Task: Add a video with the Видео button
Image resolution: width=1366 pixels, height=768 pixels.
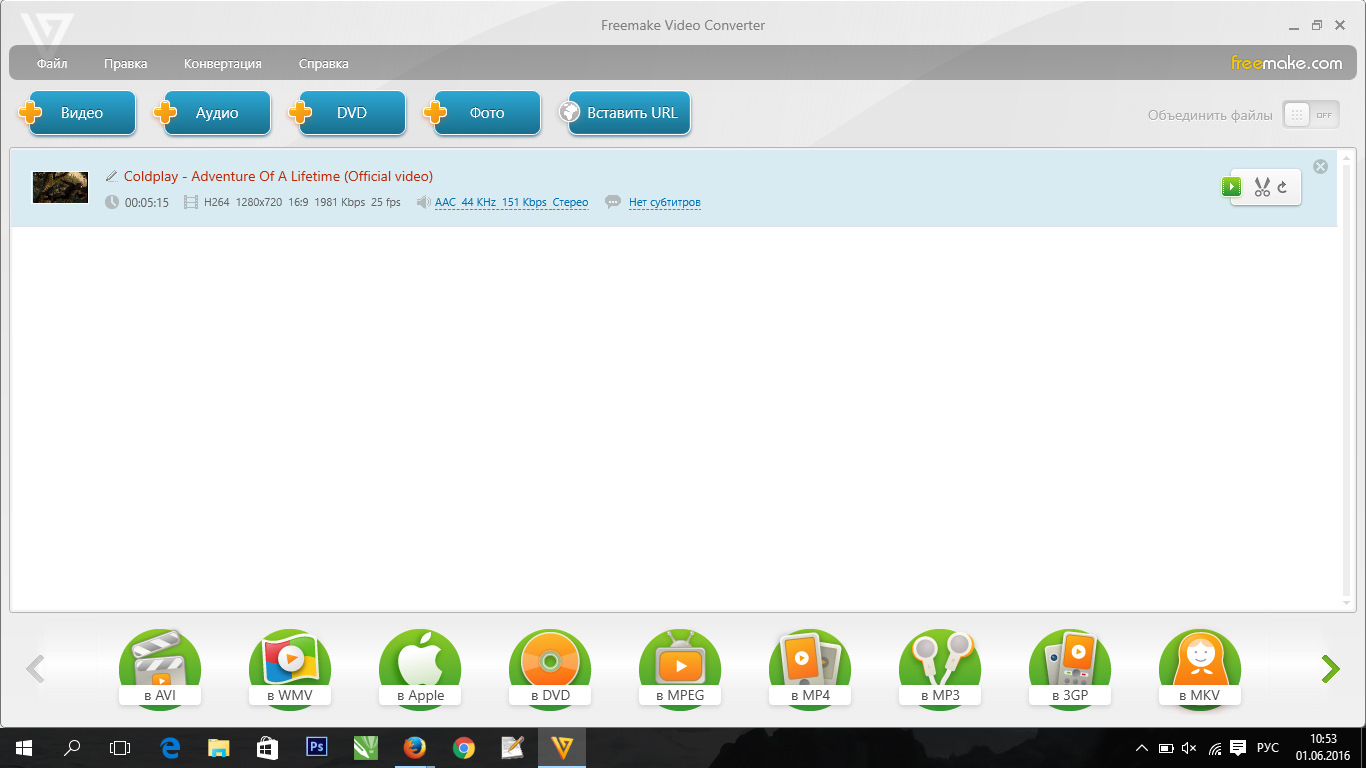Action: (78, 113)
